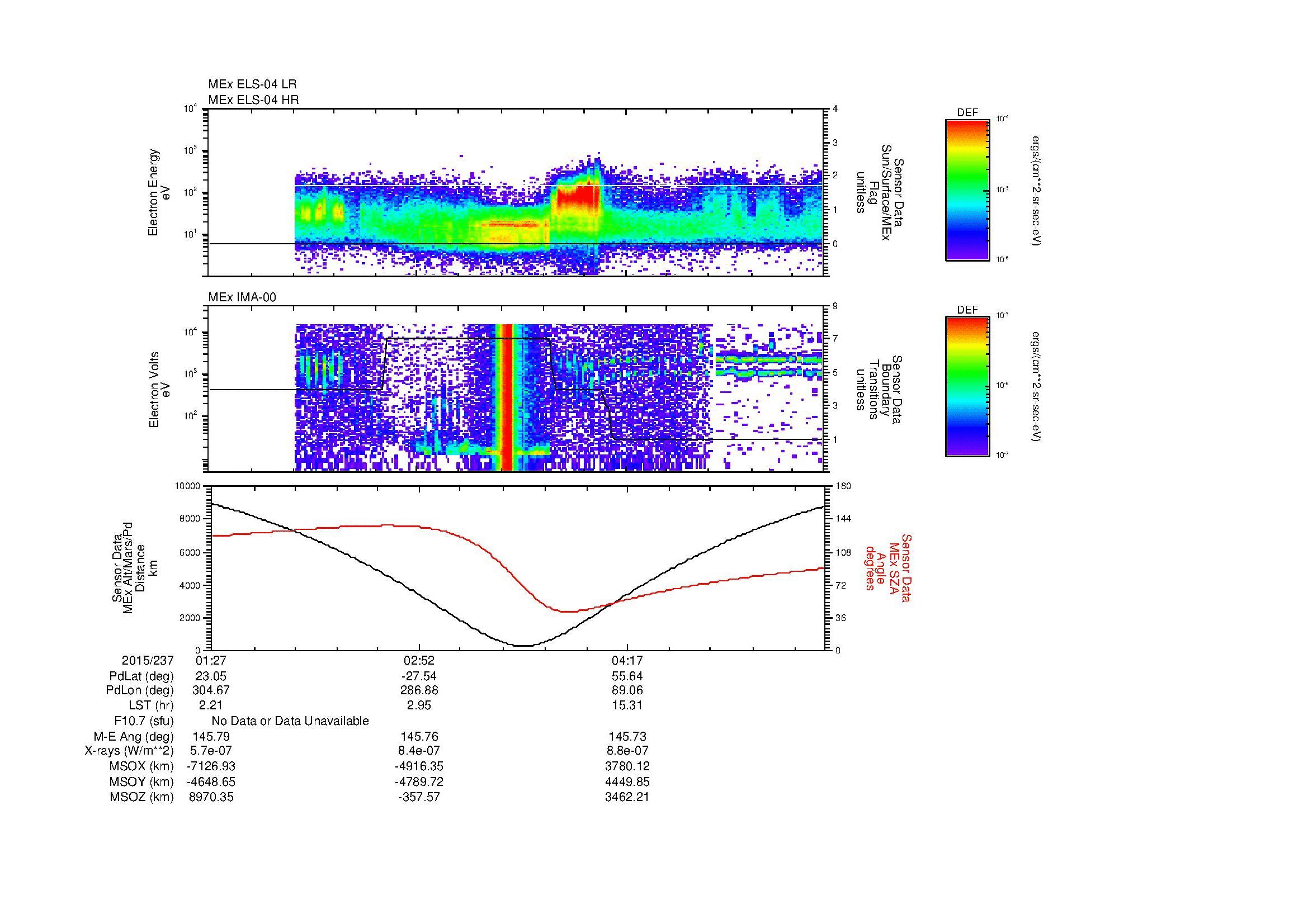Click the 'M-E Ang (deg)' row label
1308x924 pixels.
pos(134,737)
